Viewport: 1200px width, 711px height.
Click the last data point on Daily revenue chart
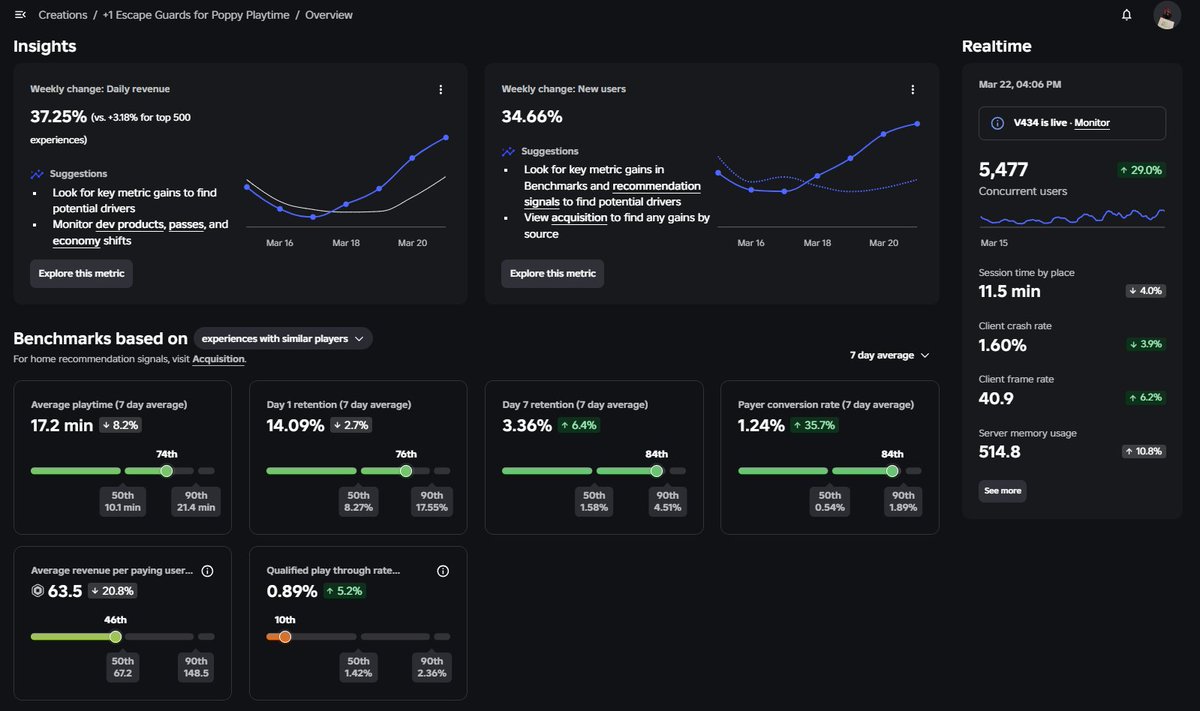[x=446, y=137]
